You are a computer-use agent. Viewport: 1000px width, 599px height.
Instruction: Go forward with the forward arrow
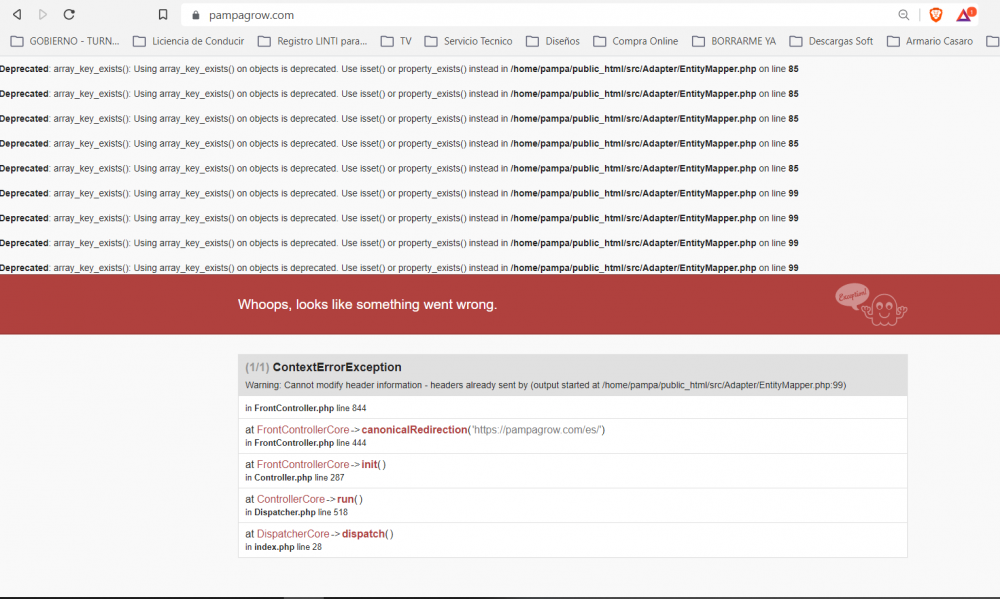(41, 14)
